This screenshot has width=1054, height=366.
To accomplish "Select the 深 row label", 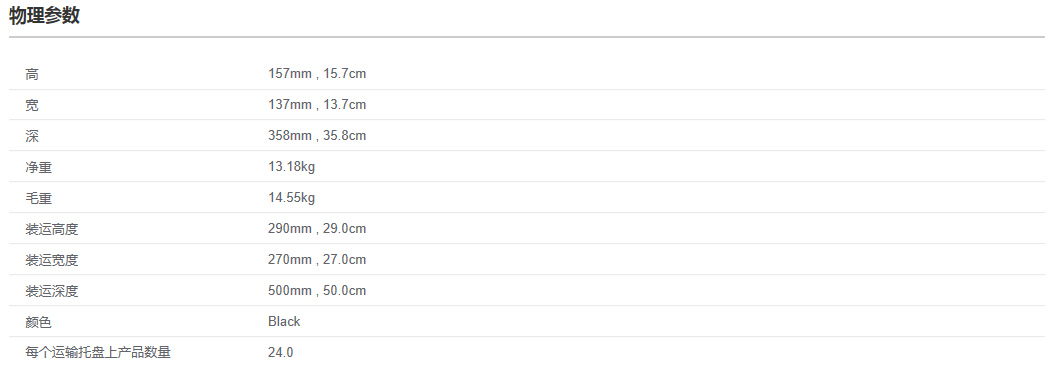I will pos(32,137).
